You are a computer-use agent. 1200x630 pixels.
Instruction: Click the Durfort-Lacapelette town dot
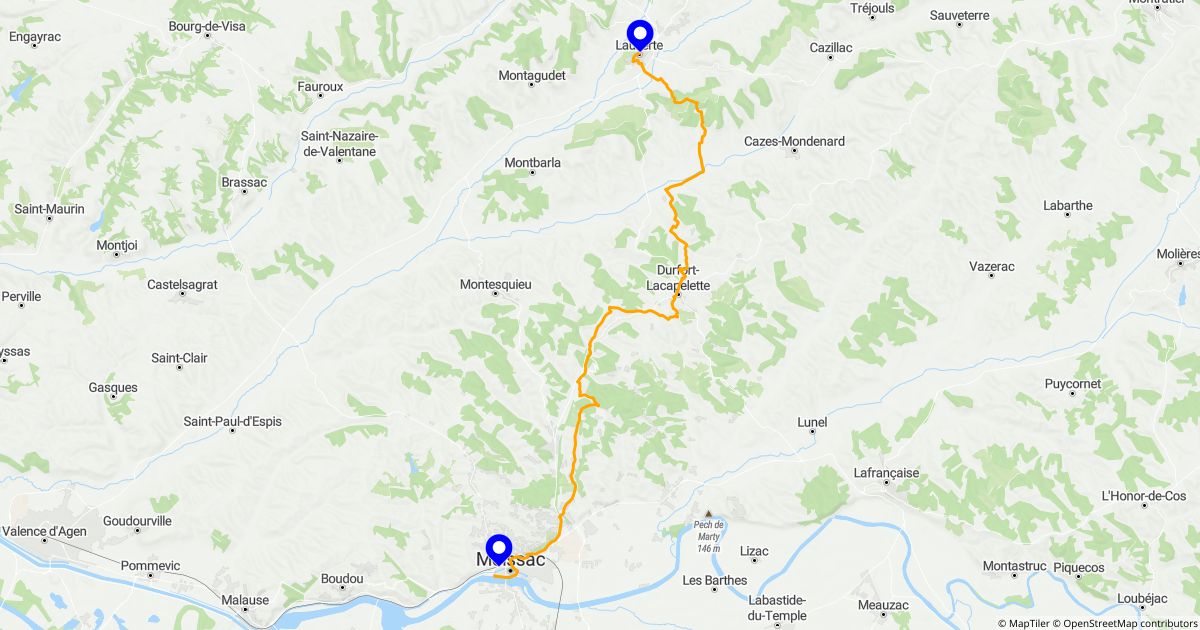click(677, 295)
